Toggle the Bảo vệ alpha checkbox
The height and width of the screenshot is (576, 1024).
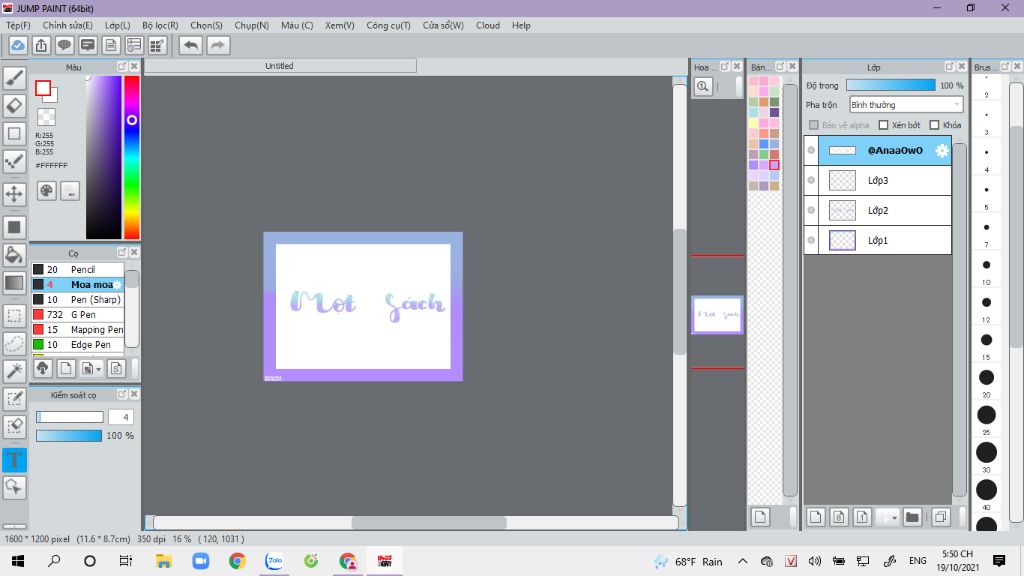tap(814, 125)
